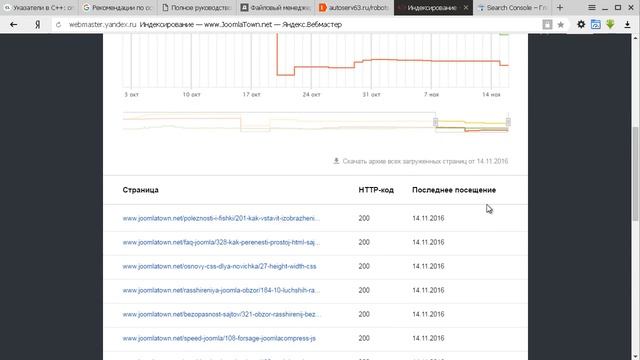The width and height of the screenshot is (640, 360).
Task: Switch to the autoserv63.ru/robots tab
Action: 354,7
